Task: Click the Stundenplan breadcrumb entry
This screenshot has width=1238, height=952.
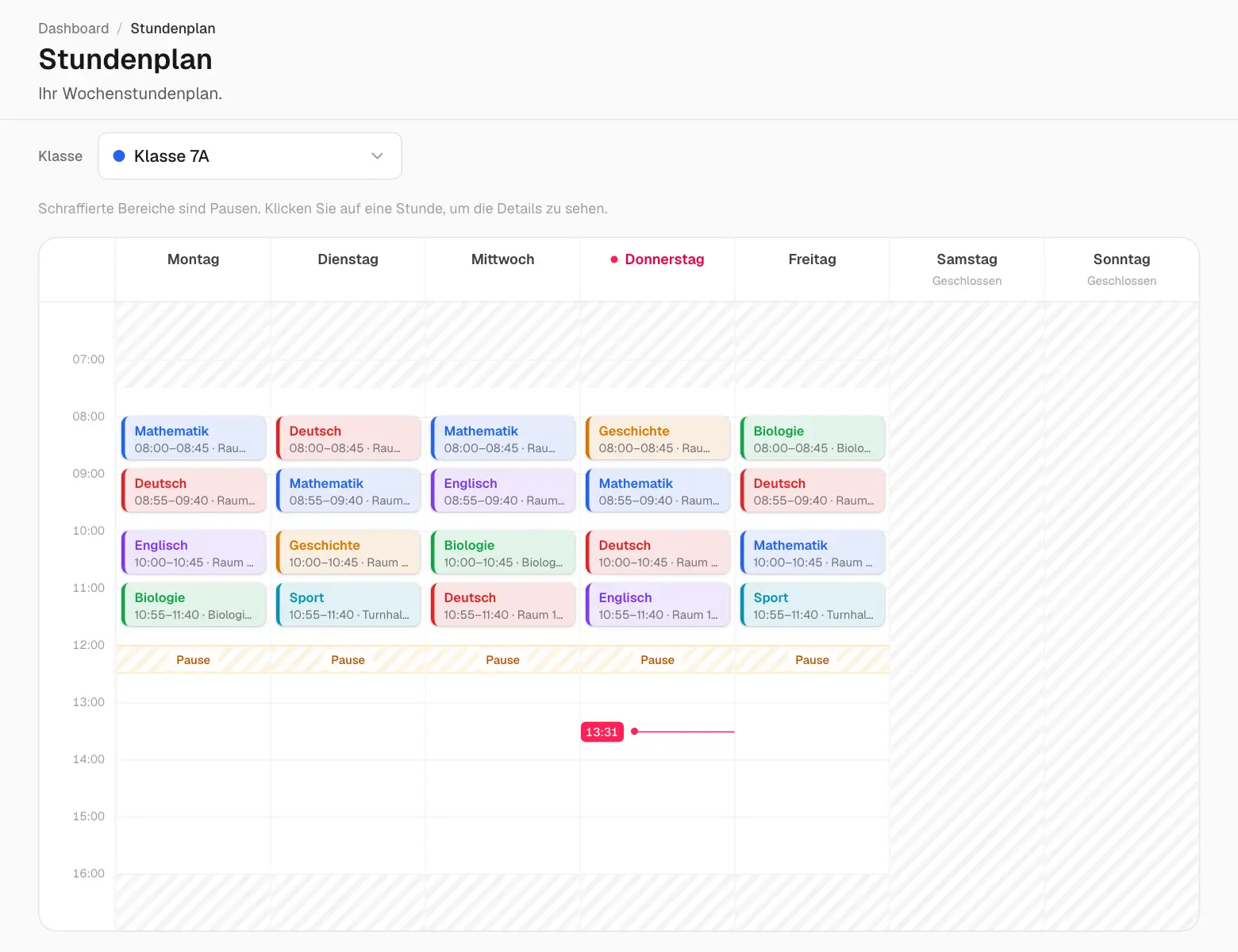Action: [x=173, y=29]
